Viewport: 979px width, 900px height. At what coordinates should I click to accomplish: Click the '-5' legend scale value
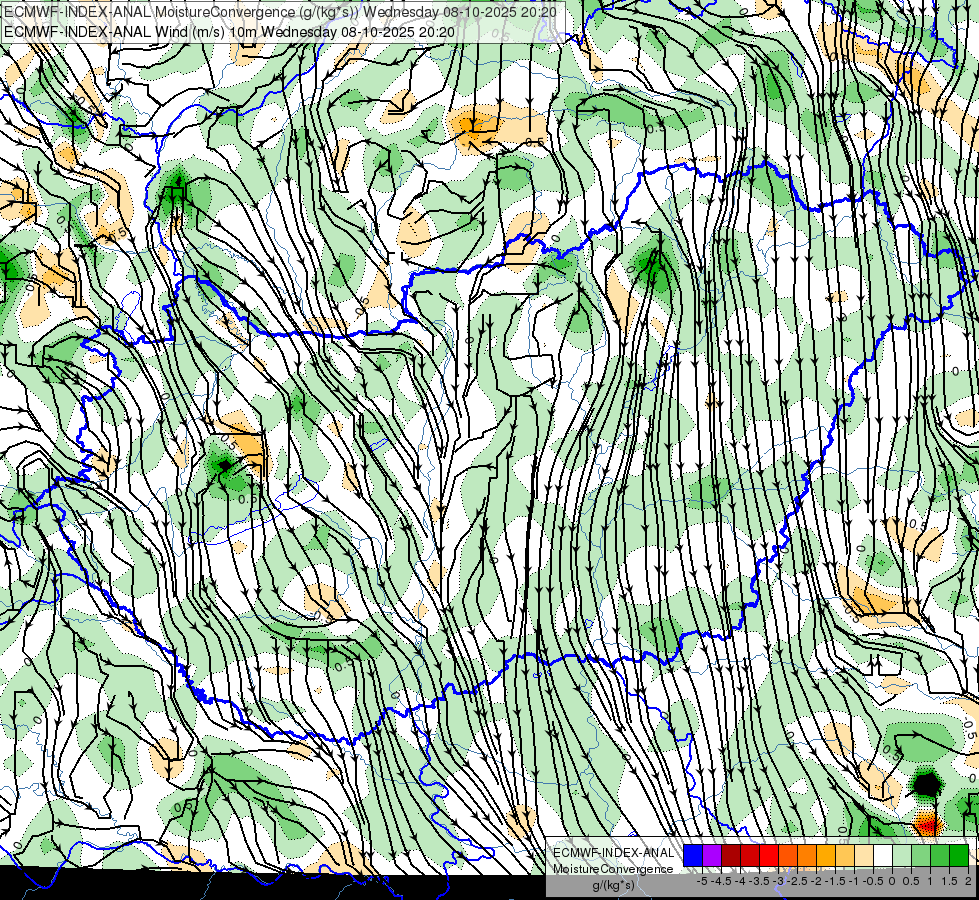point(702,881)
